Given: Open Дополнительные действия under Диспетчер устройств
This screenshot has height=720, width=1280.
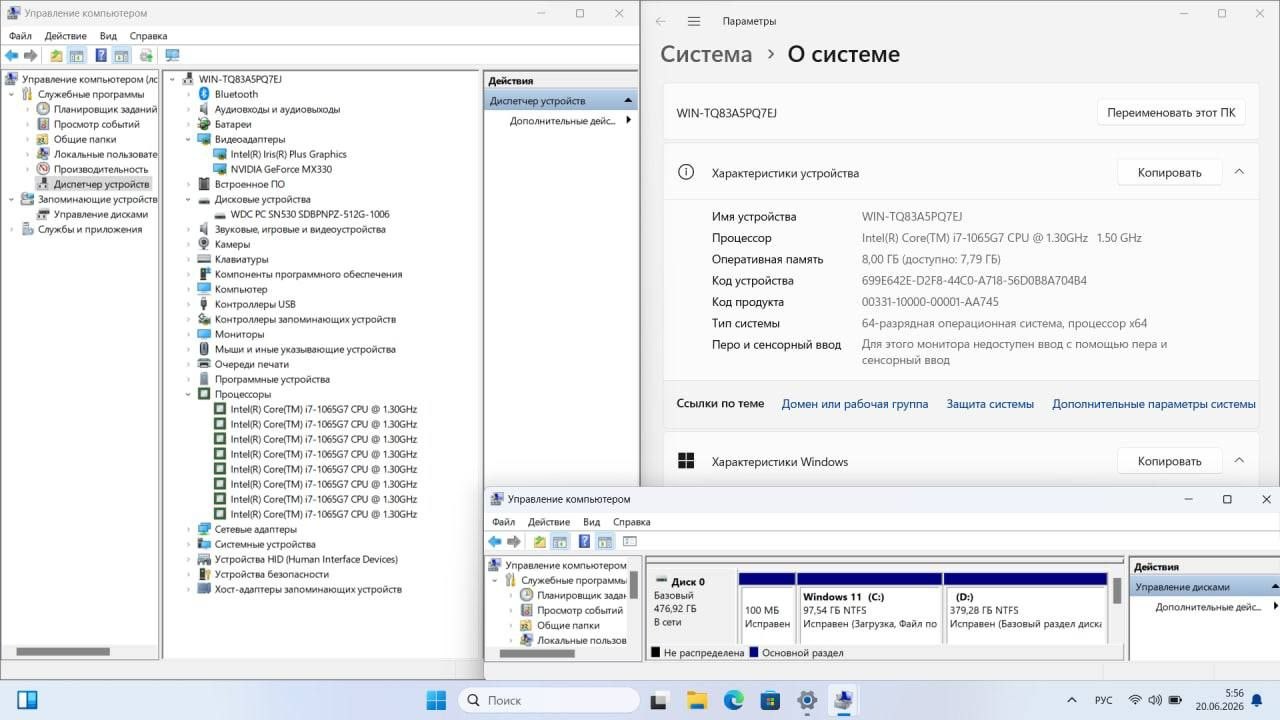Looking at the screenshot, I should pos(562,120).
